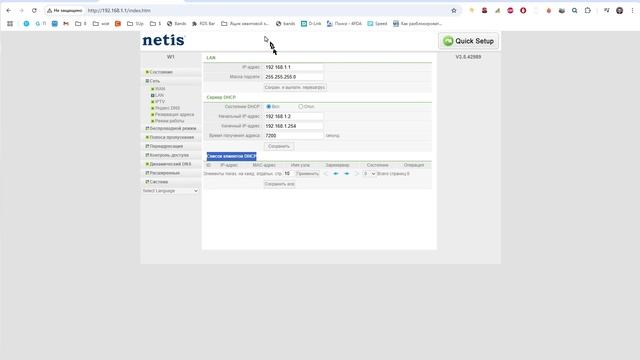This screenshot has height=360, width=640.
Task: Go to next page with right arrow
Action: pyautogui.click(x=347, y=174)
